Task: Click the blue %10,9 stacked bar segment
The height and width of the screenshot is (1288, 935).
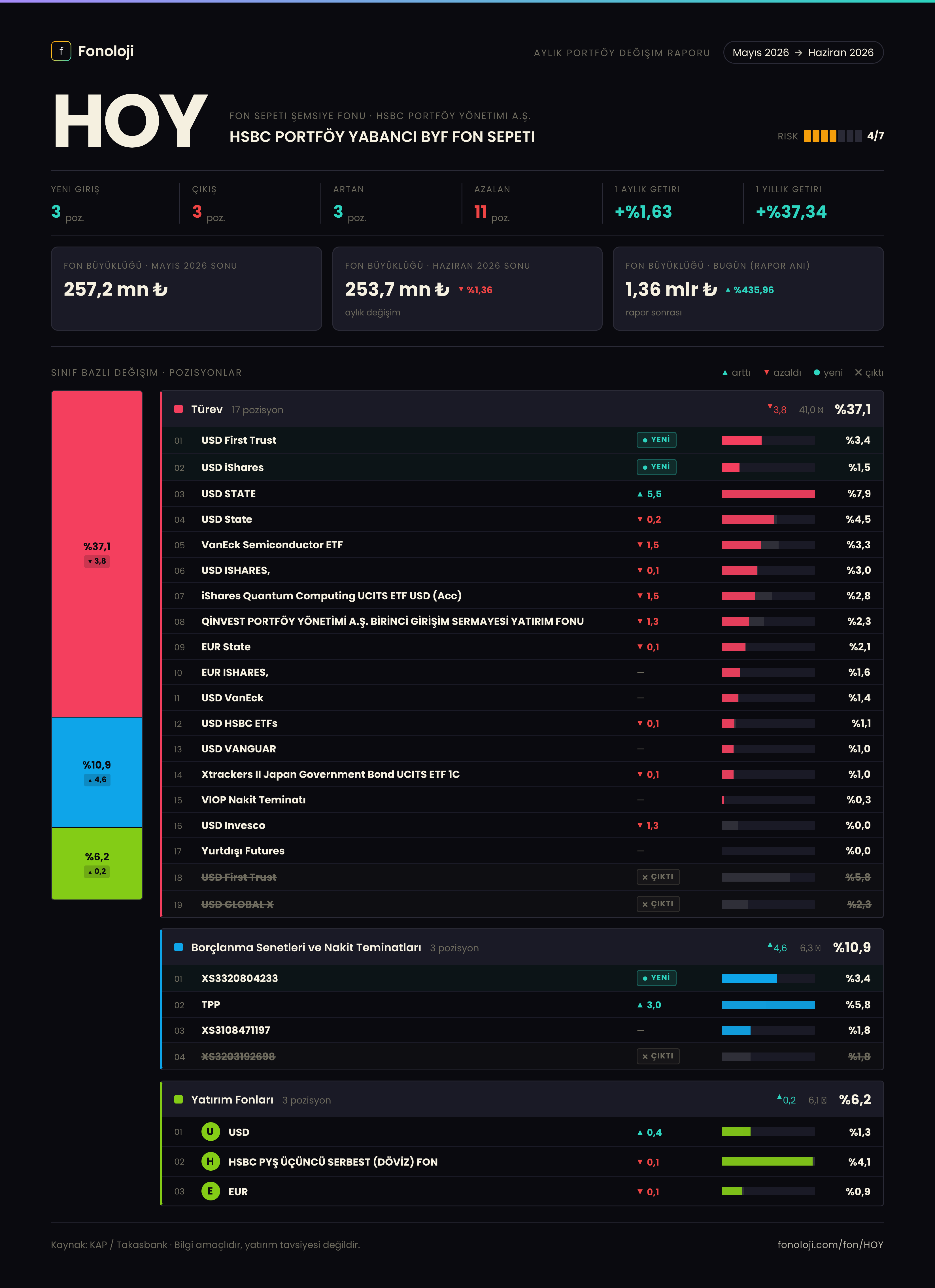Action: click(97, 772)
